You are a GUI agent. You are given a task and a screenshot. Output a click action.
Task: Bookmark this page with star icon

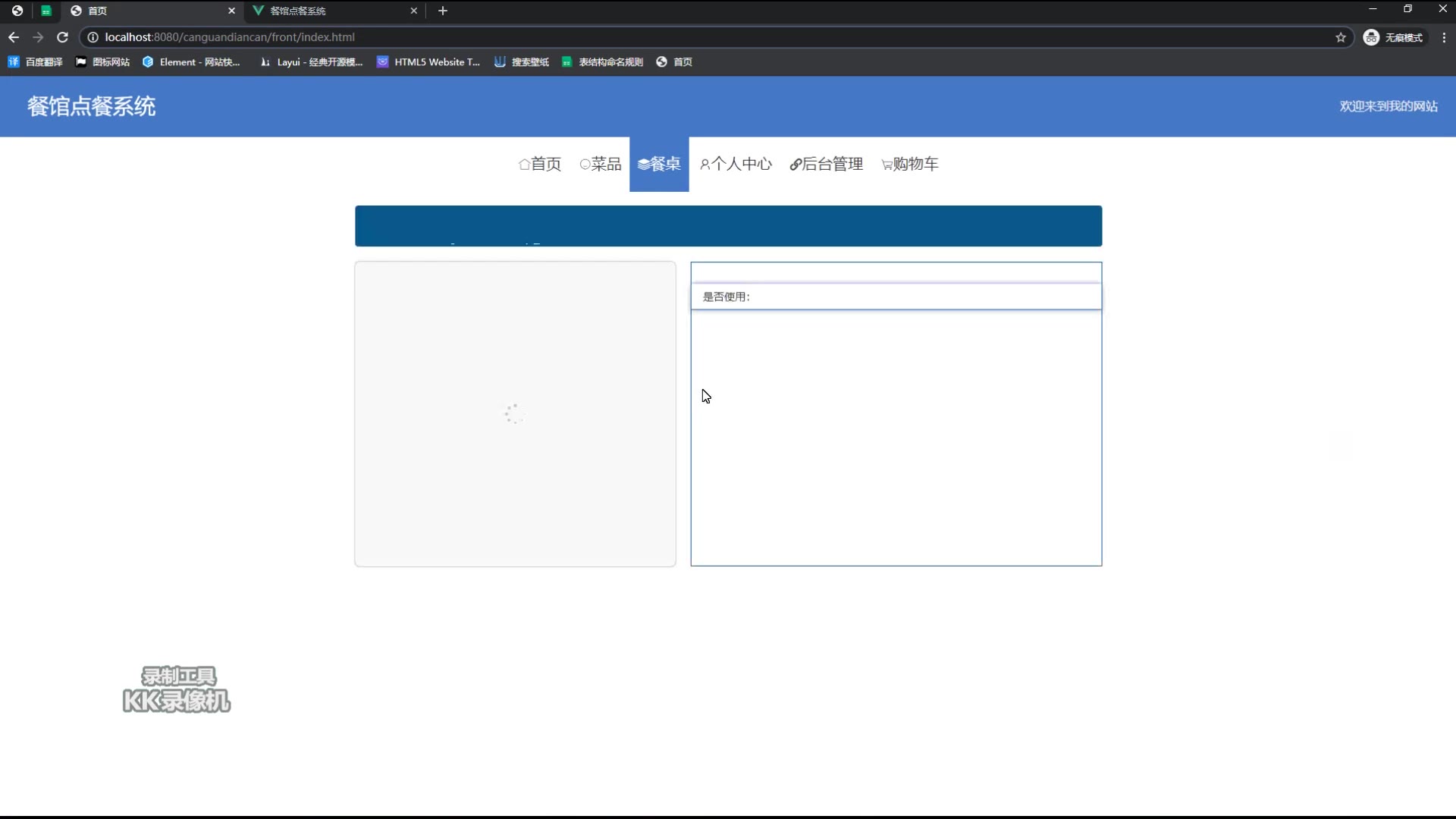click(1341, 37)
